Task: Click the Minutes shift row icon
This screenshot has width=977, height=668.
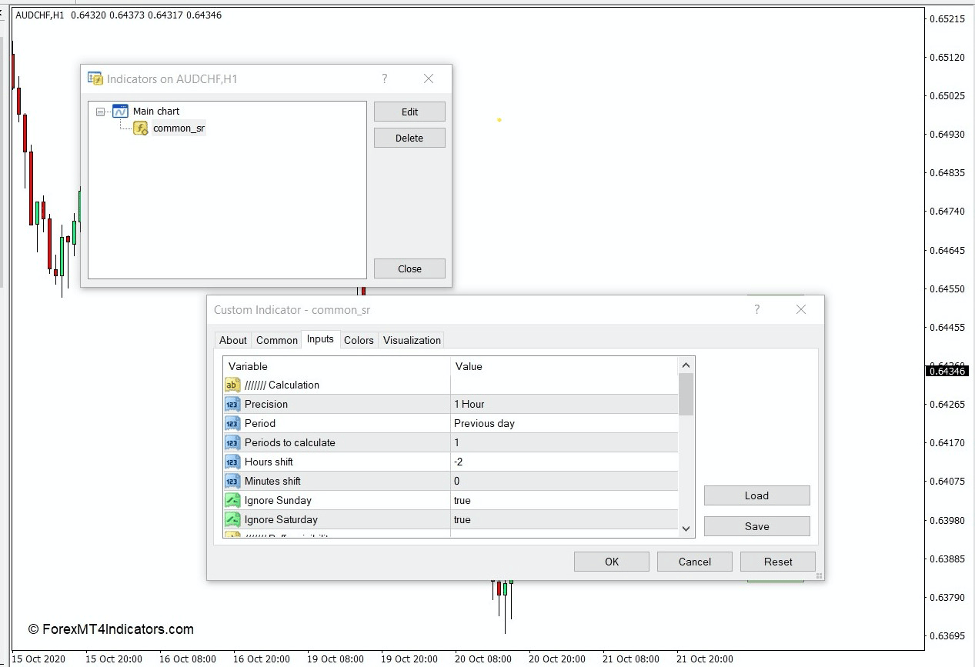Action: [x=233, y=481]
